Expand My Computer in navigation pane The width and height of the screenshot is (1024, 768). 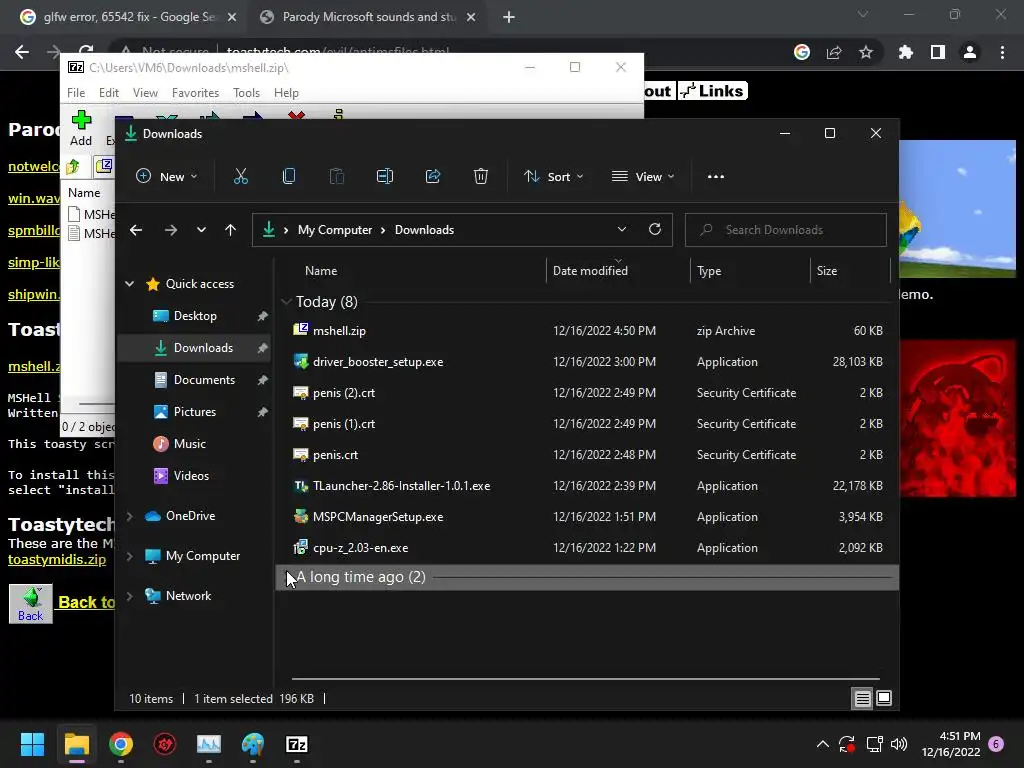click(x=129, y=556)
